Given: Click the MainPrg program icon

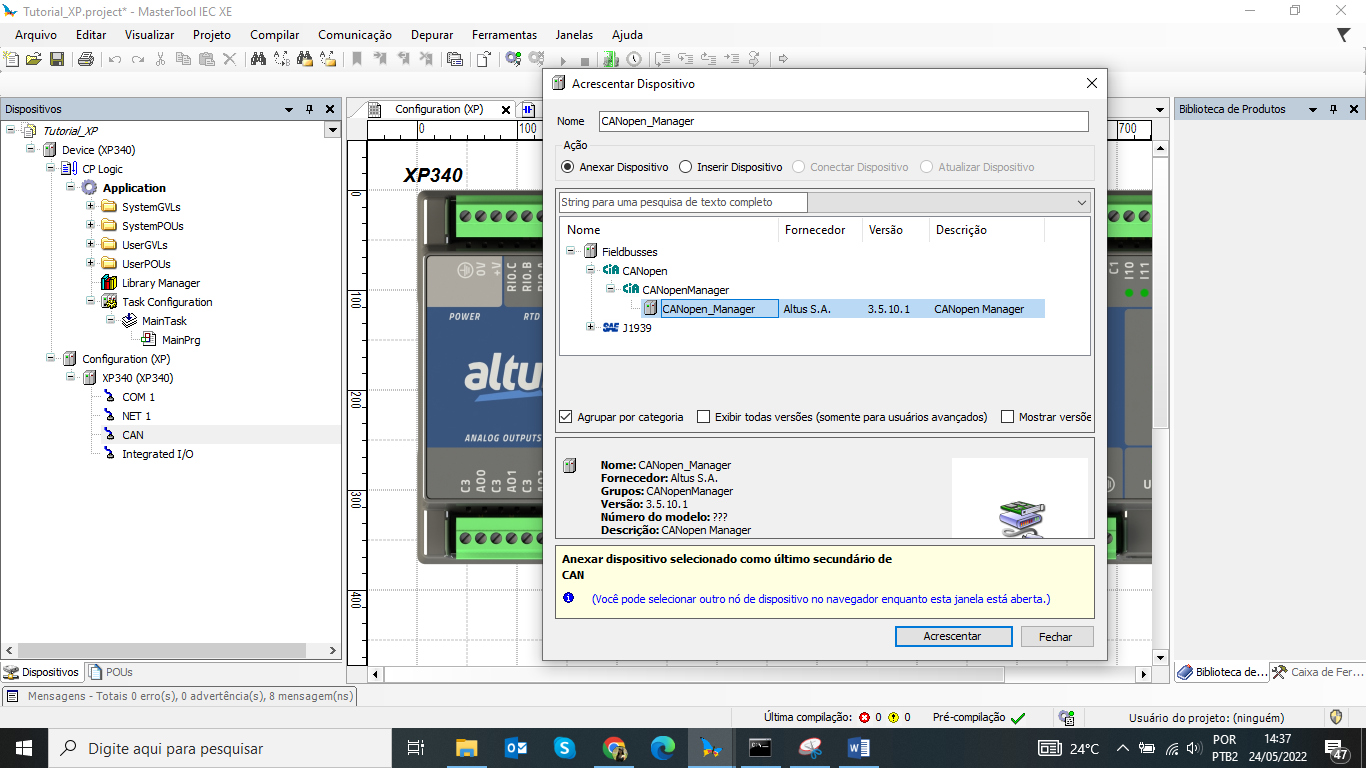Looking at the screenshot, I should pos(149,340).
